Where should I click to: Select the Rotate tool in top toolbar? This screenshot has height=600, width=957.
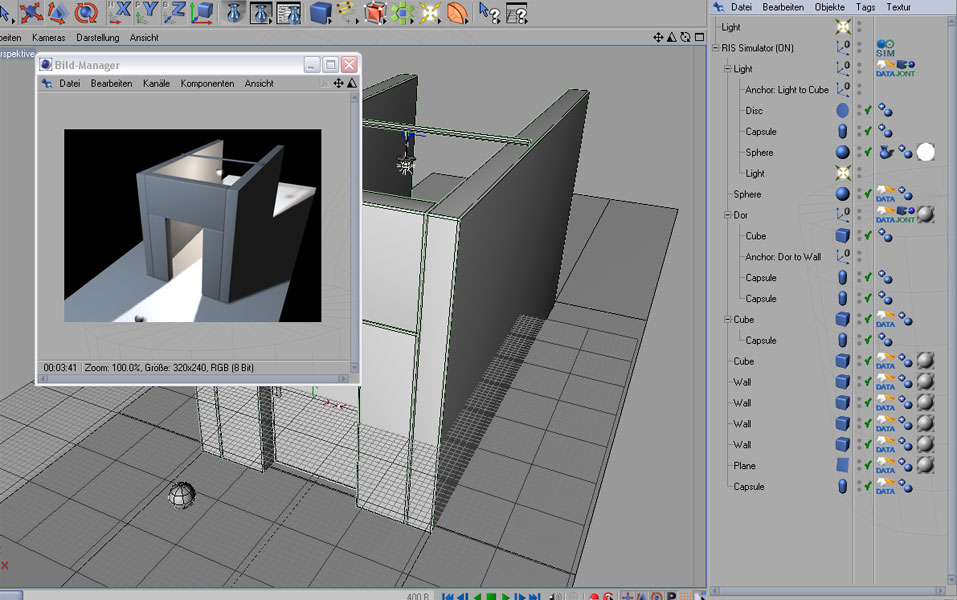tap(87, 12)
